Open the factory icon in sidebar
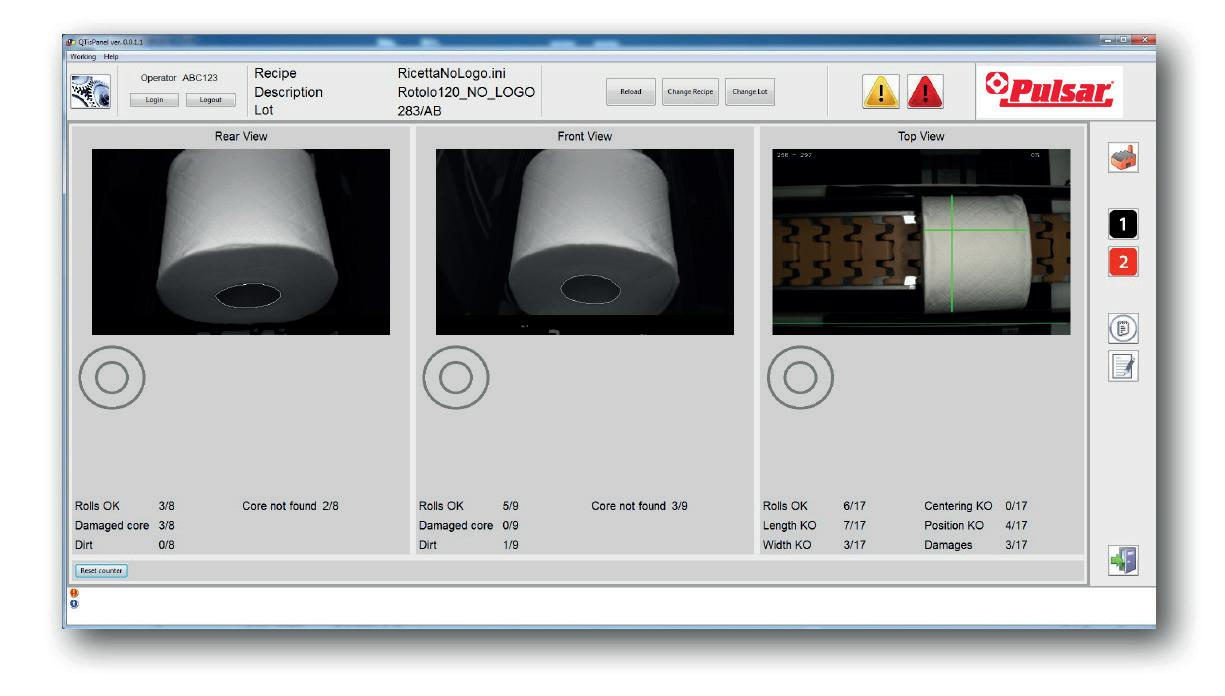This screenshot has width=1225, height=696. [1124, 156]
